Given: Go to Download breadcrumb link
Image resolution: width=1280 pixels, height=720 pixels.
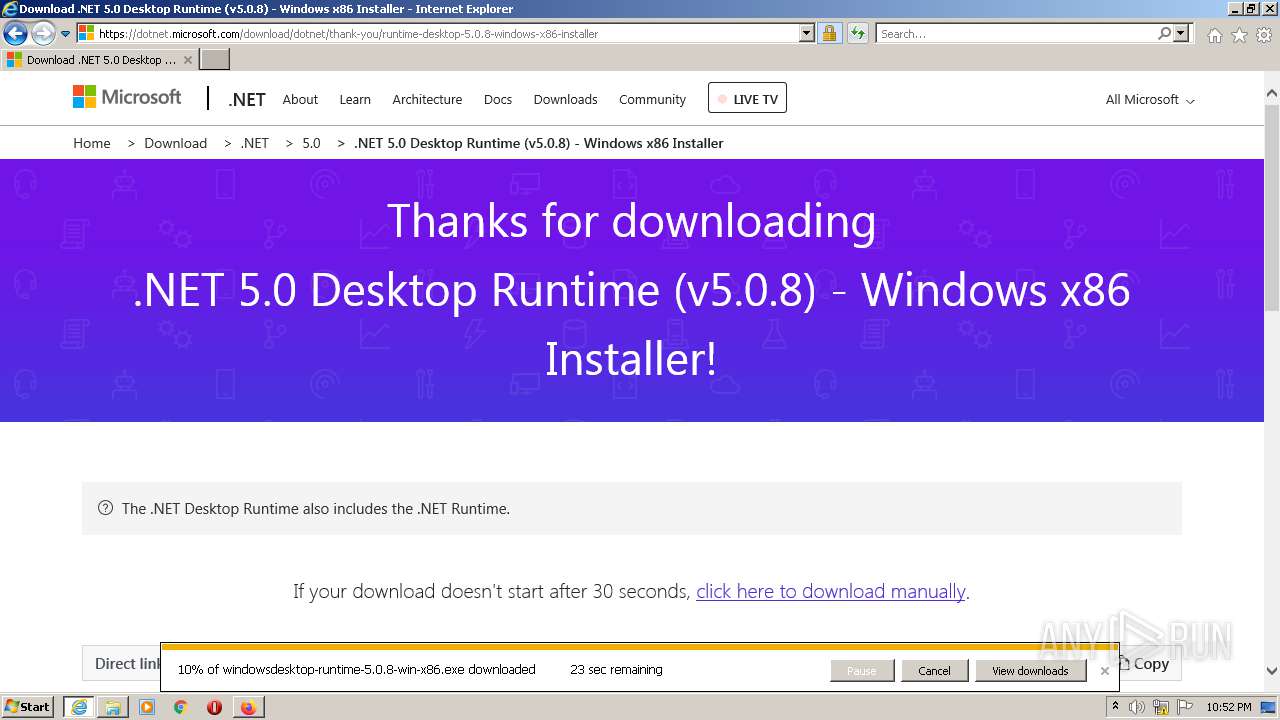Looking at the screenshot, I should (175, 143).
